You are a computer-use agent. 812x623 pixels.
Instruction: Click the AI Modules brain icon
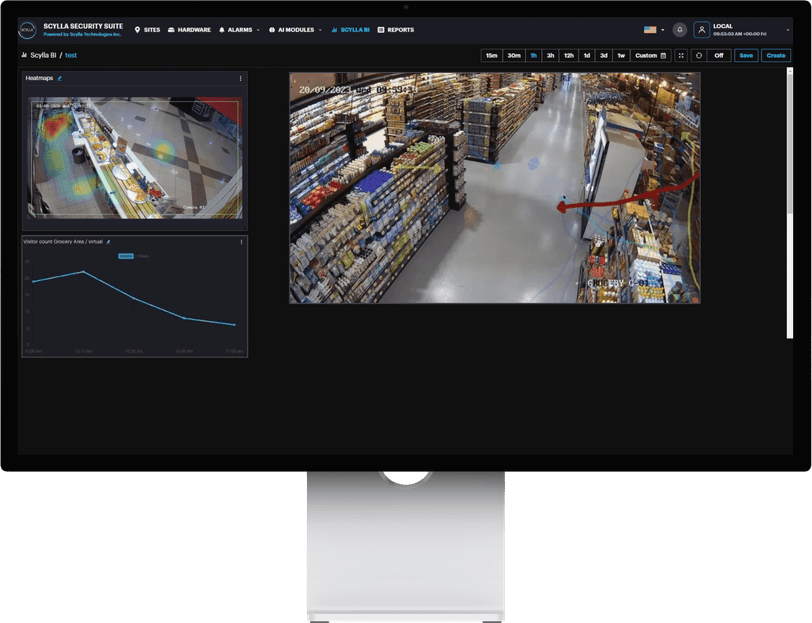tap(272, 30)
